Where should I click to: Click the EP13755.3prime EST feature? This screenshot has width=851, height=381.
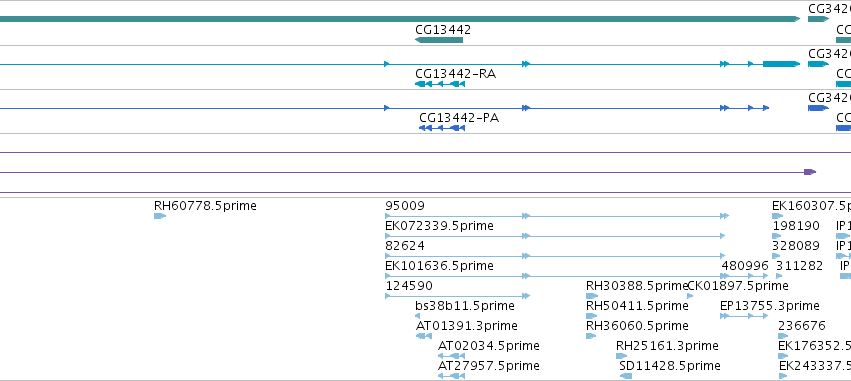[x=744, y=316]
